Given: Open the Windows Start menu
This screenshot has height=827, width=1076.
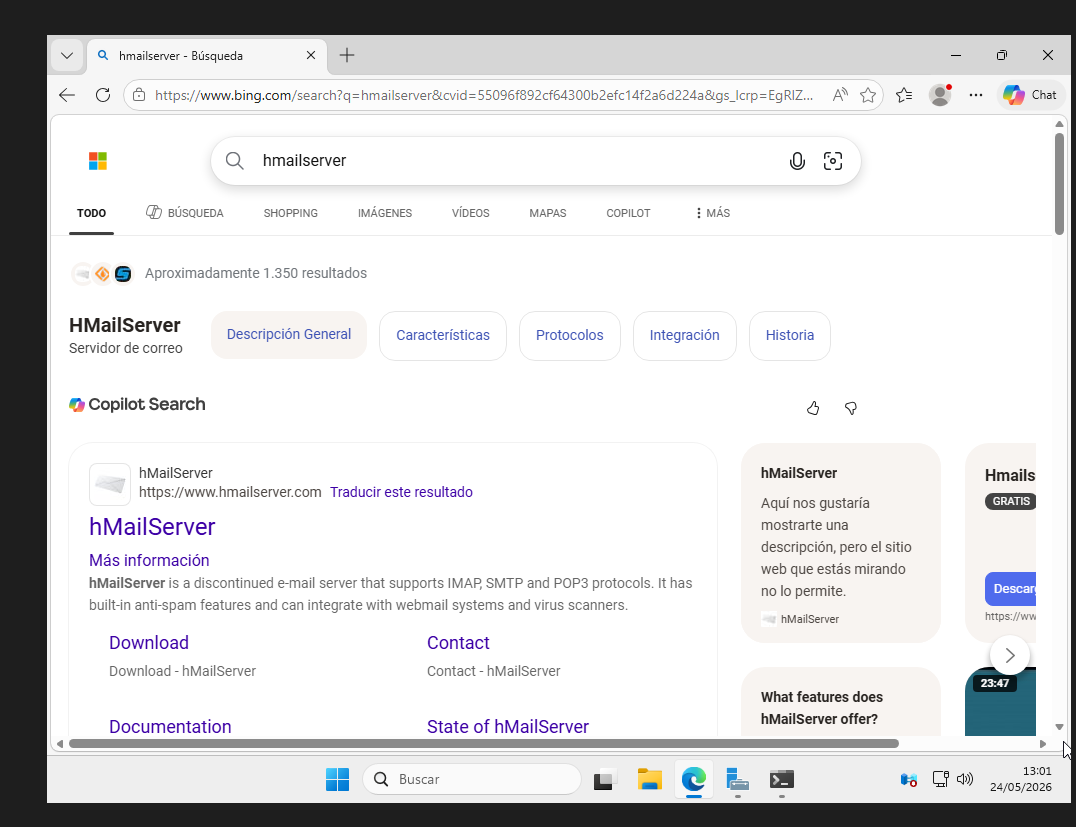Looking at the screenshot, I should click(x=338, y=780).
